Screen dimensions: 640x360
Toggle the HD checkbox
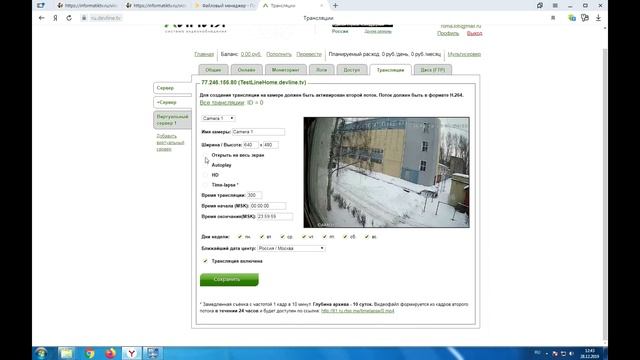[206, 175]
